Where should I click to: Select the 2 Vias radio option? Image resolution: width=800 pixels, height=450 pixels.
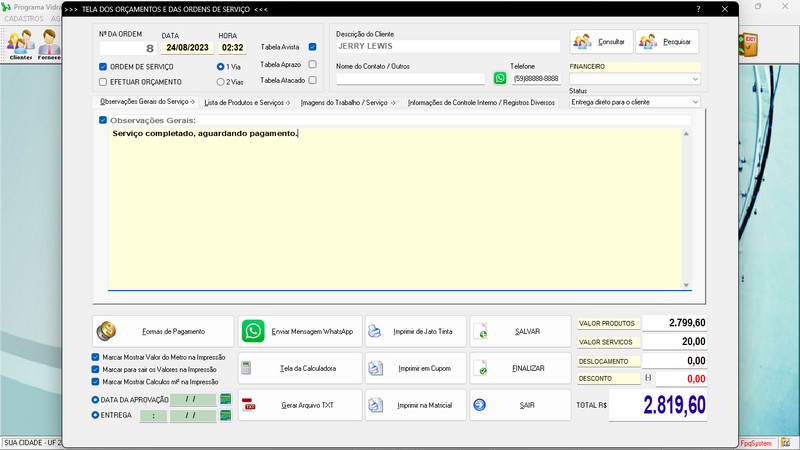coord(221,82)
